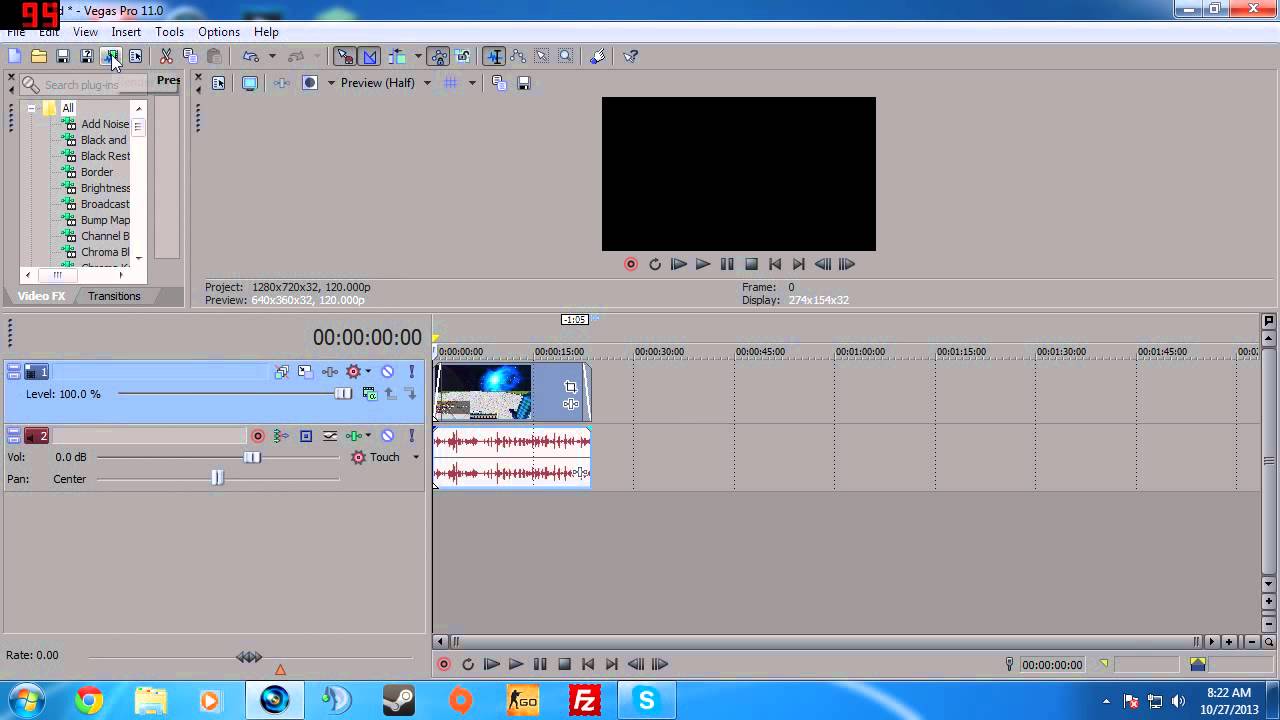The width and height of the screenshot is (1280, 720).
Task: Toggle Automatic Crossfades in the toolbar
Action: click(369, 57)
